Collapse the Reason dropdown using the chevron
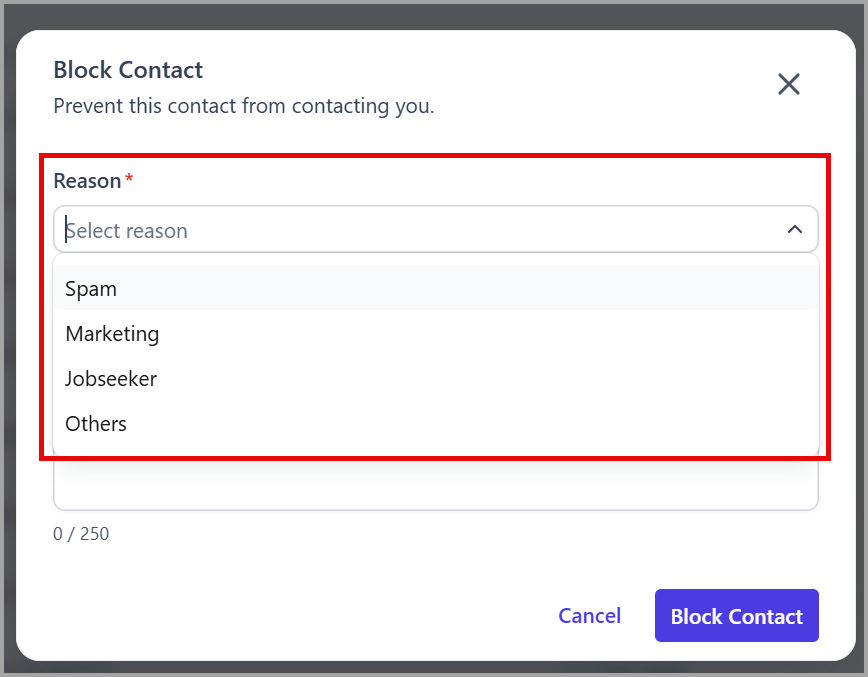868x677 pixels. tap(794, 229)
